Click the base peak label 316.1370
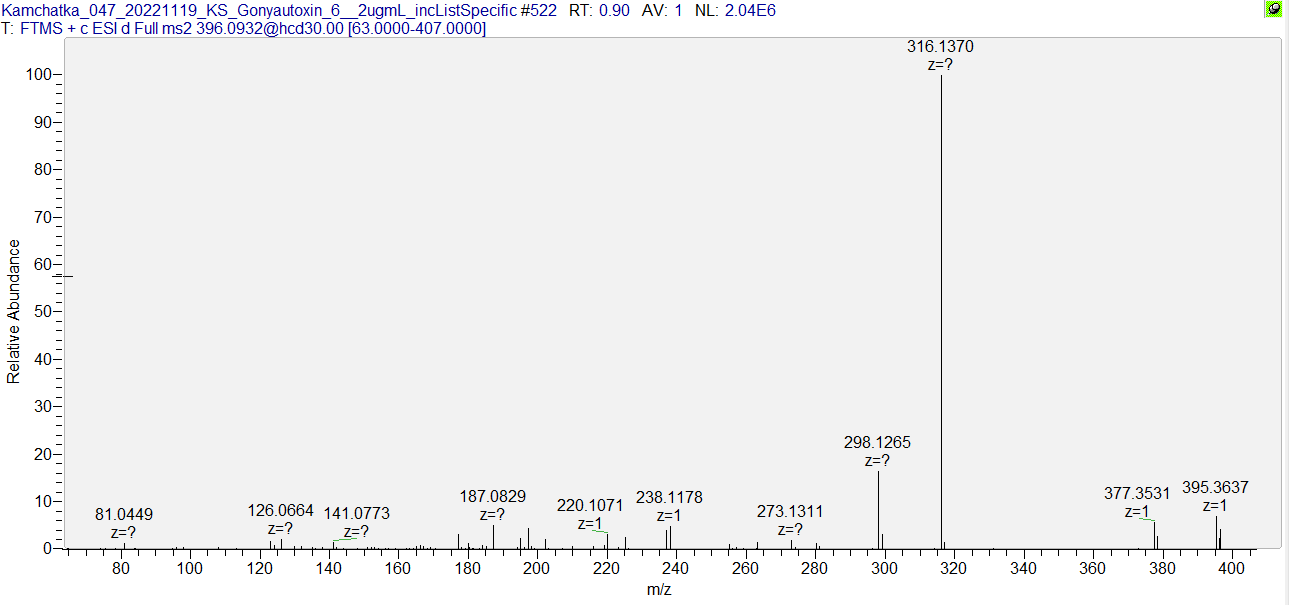 (x=940, y=46)
